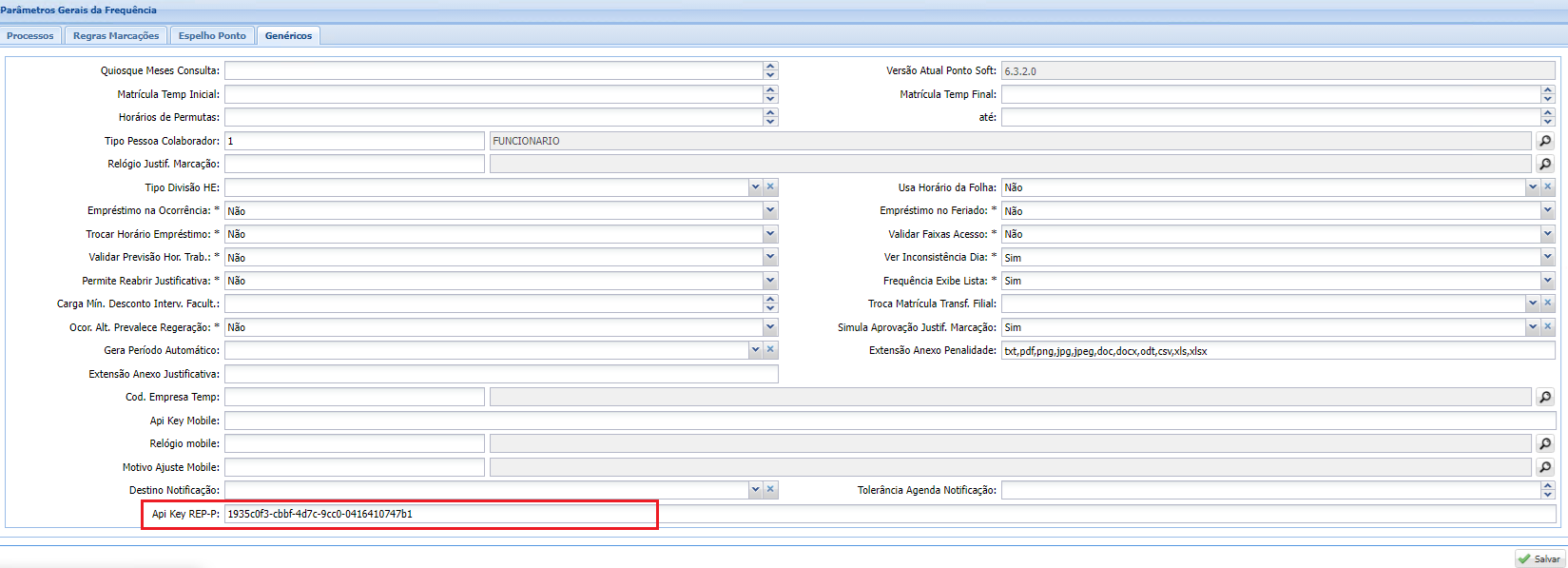Click the Extensão Anexo Penalidade field
Image resolution: width=1568 pixels, height=568 pixels.
1278,351
